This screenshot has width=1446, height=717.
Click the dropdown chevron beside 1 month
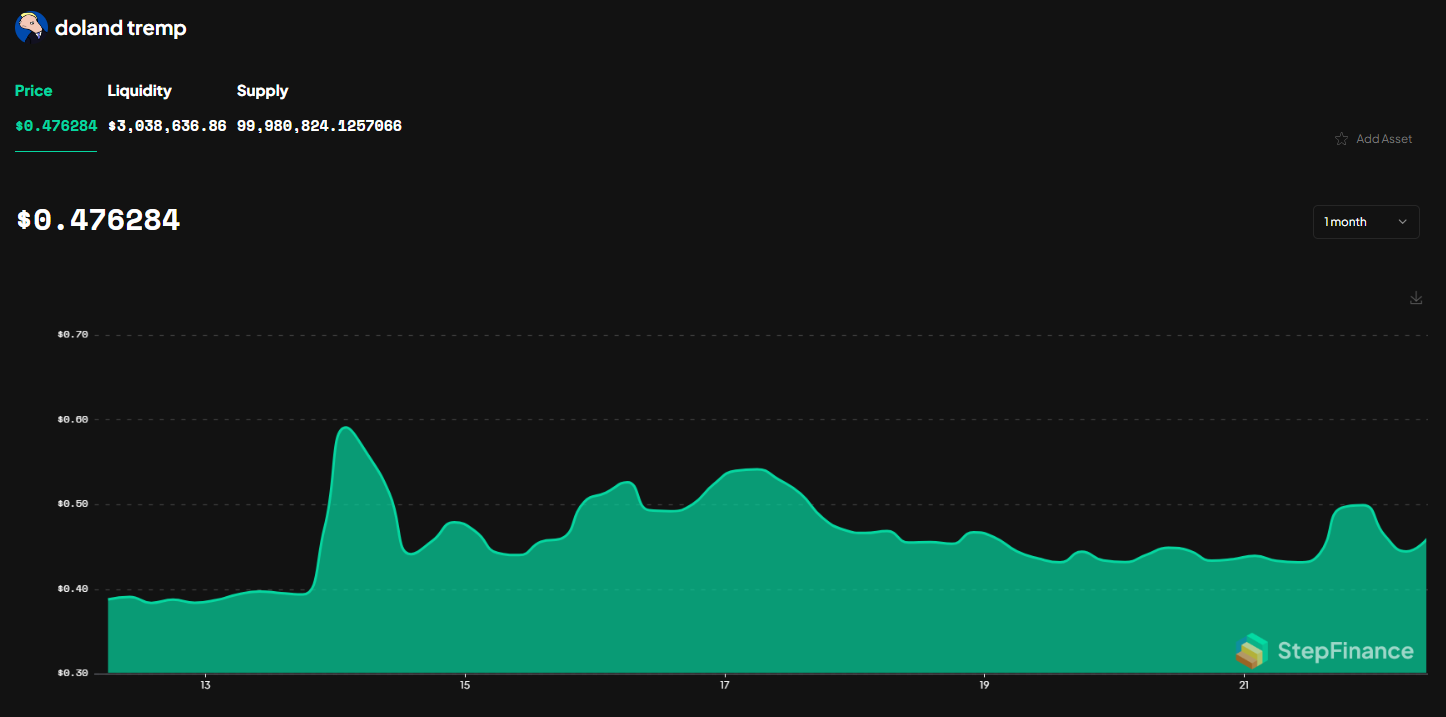tap(1404, 221)
